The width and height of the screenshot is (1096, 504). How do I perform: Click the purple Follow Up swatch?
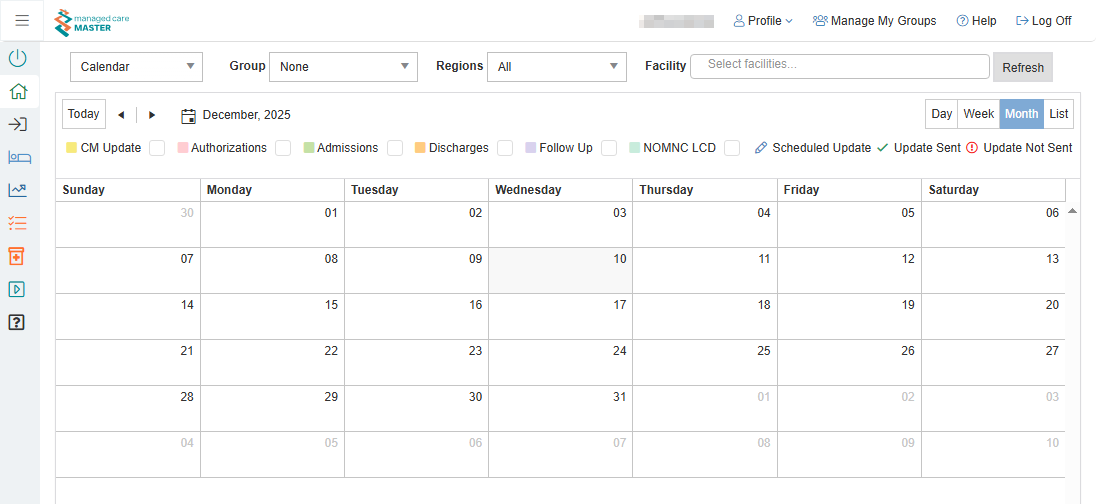click(x=531, y=148)
